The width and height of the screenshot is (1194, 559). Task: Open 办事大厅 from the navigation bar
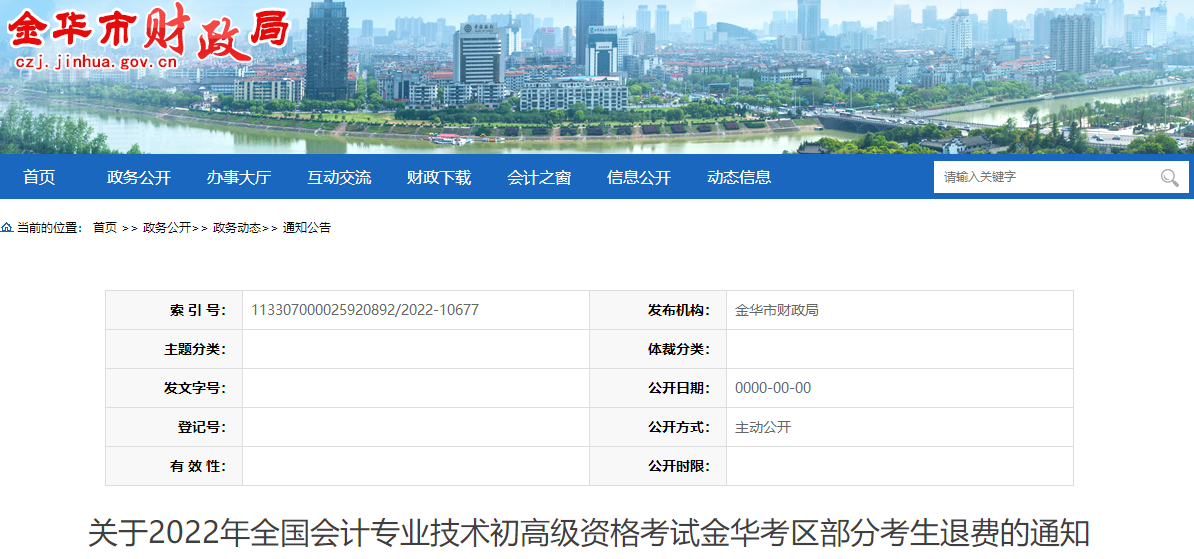(x=239, y=177)
